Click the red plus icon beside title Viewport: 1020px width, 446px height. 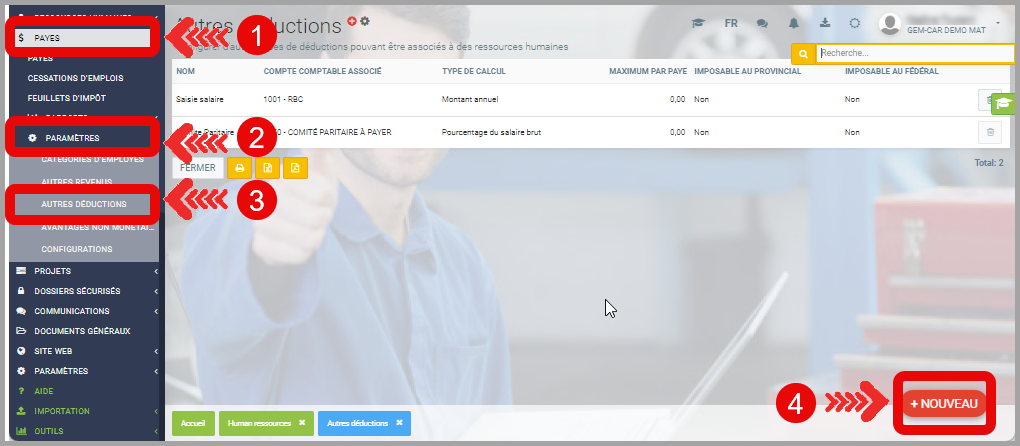click(x=352, y=21)
